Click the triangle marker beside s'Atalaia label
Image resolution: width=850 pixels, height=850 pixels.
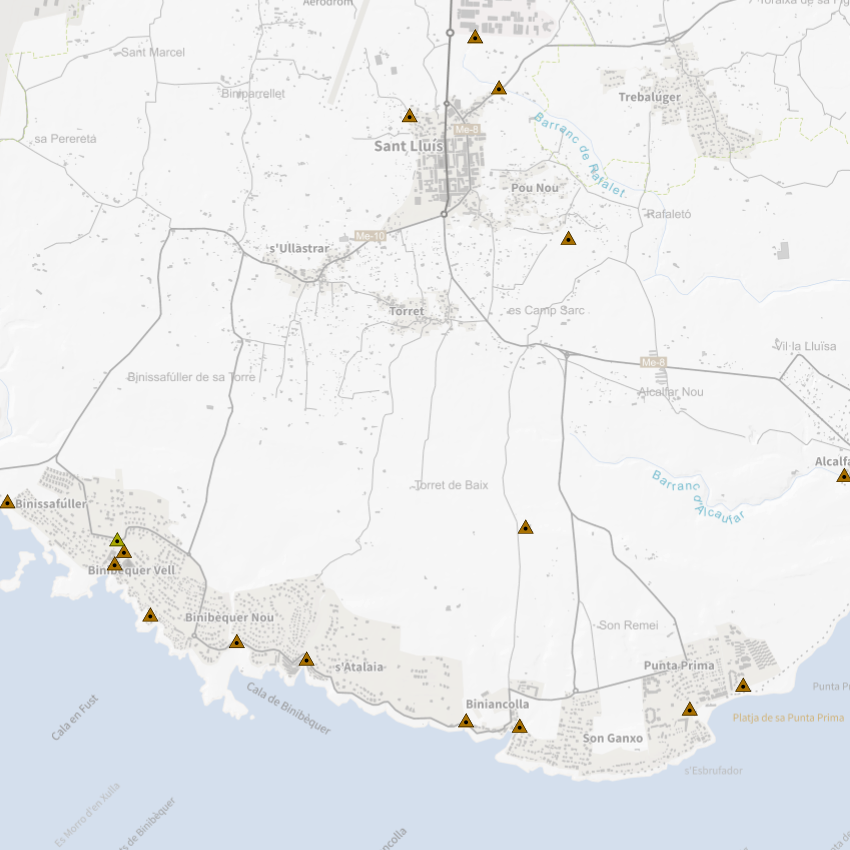(306, 659)
